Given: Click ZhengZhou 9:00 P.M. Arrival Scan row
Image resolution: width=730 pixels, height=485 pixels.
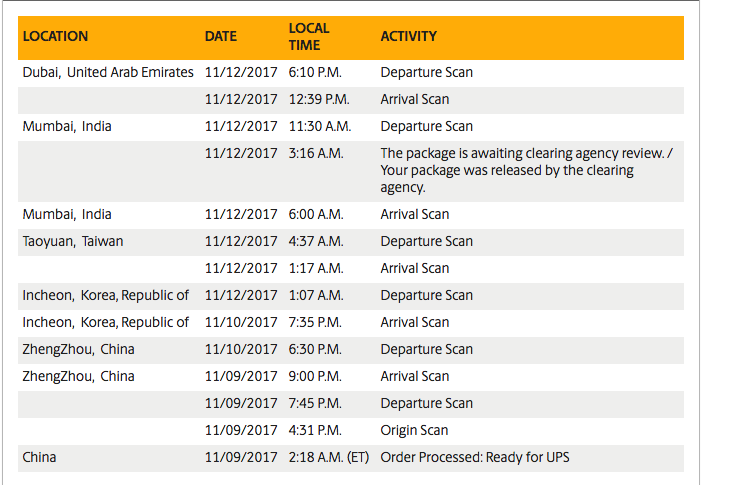Looking at the screenshot, I should (351, 377).
